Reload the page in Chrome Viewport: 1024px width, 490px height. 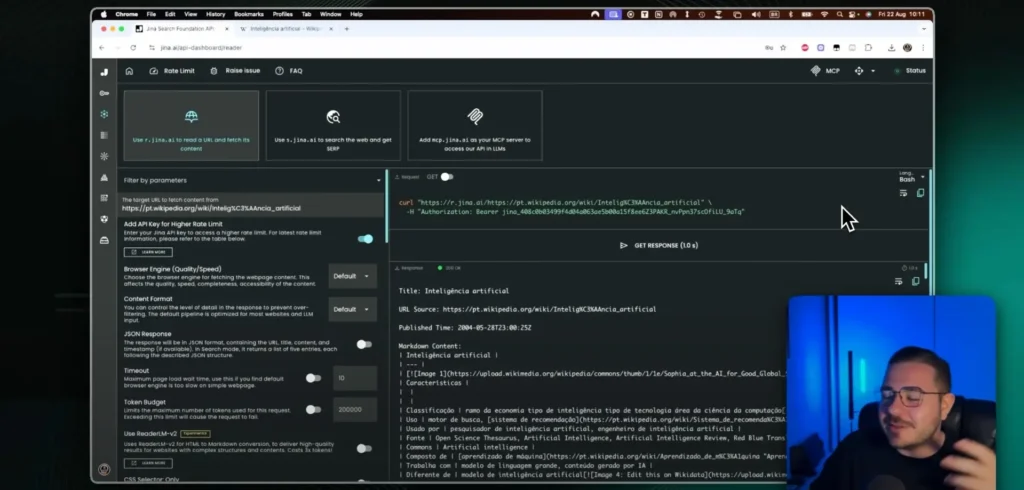point(133,48)
